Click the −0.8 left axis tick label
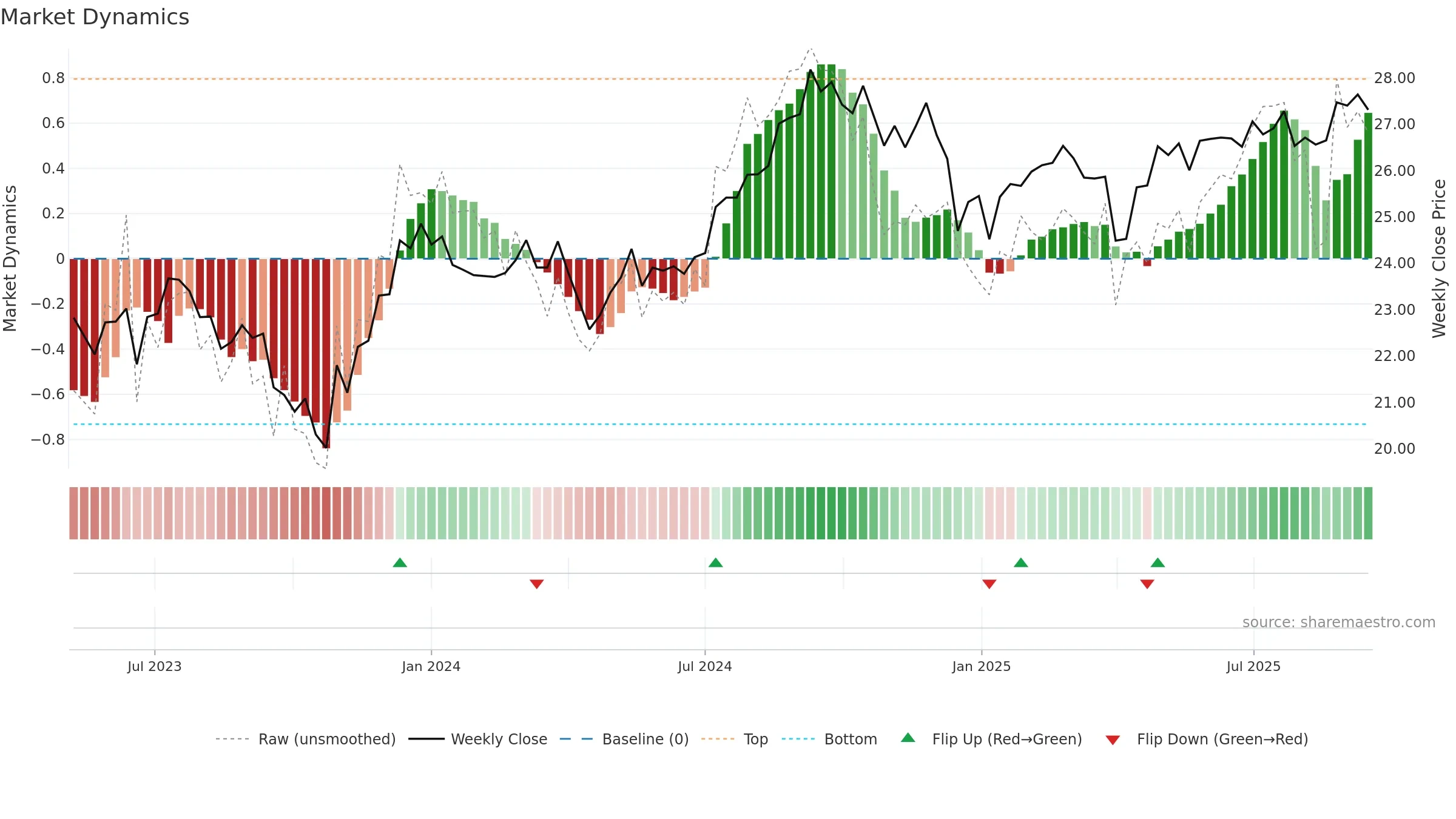Screen dimensions: 1456x819 click(48, 439)
